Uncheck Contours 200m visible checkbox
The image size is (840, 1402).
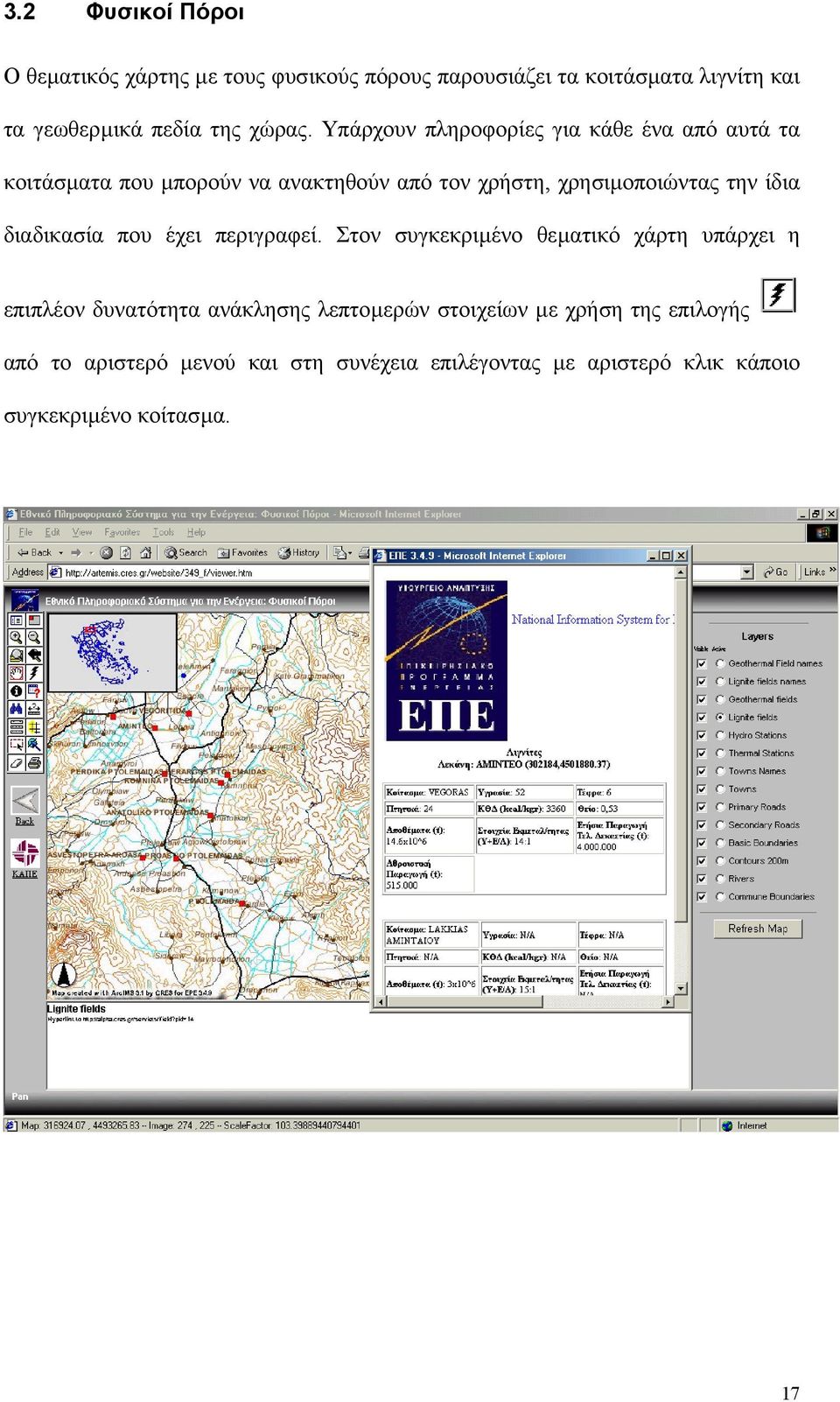(702, 860)
